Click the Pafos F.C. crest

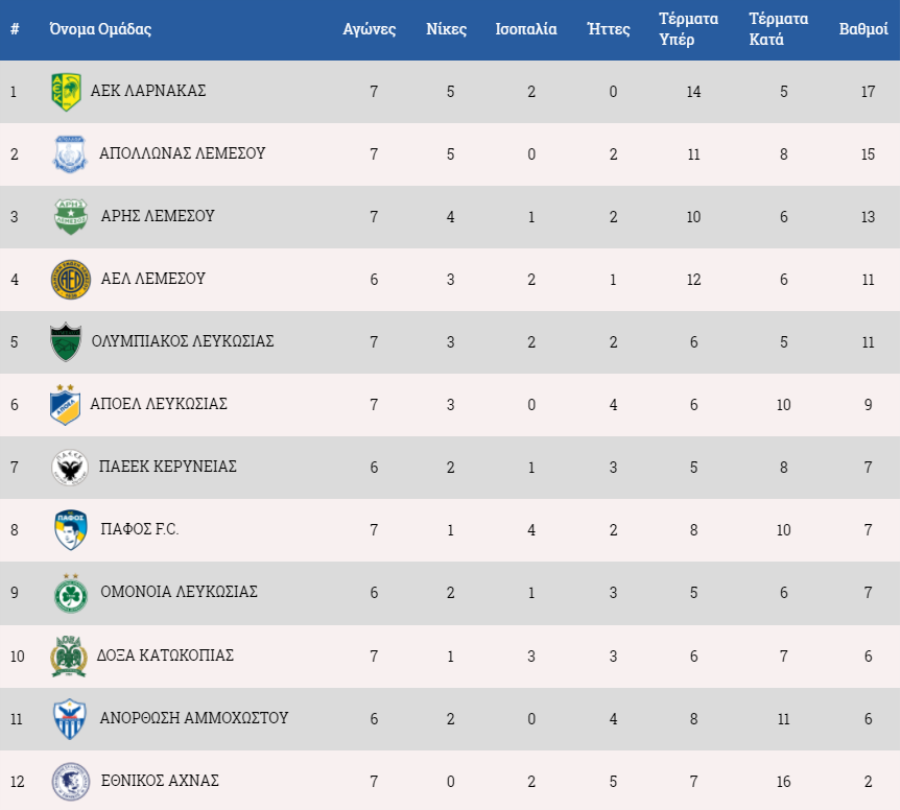tap(71, 530)
